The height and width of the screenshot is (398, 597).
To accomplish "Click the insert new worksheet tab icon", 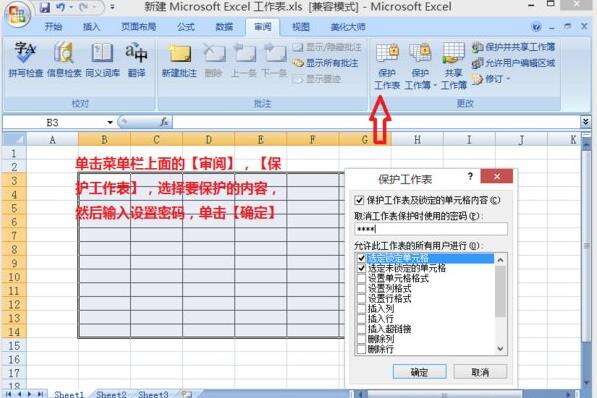I will (x=187, y=394).
